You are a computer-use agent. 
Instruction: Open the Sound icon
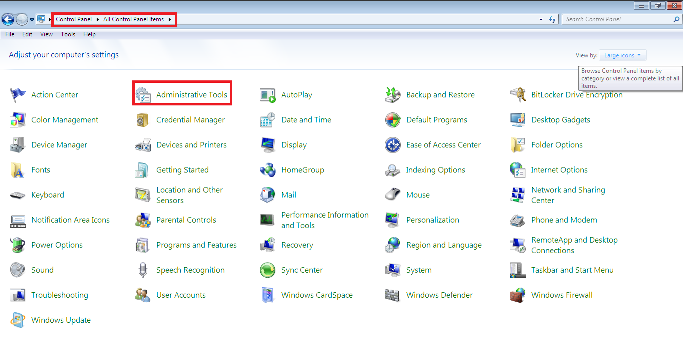tap(17, 270)
